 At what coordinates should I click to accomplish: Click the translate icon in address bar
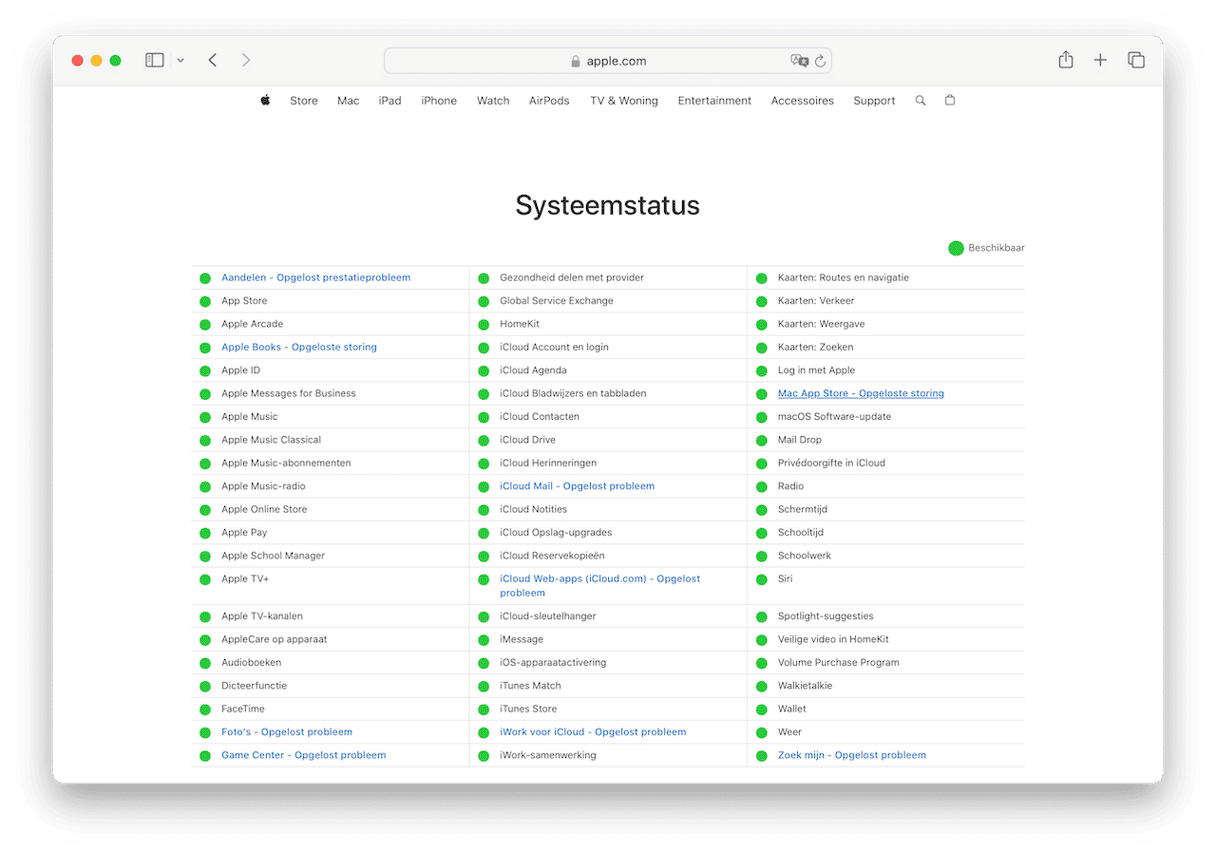(x=799, y=61)
